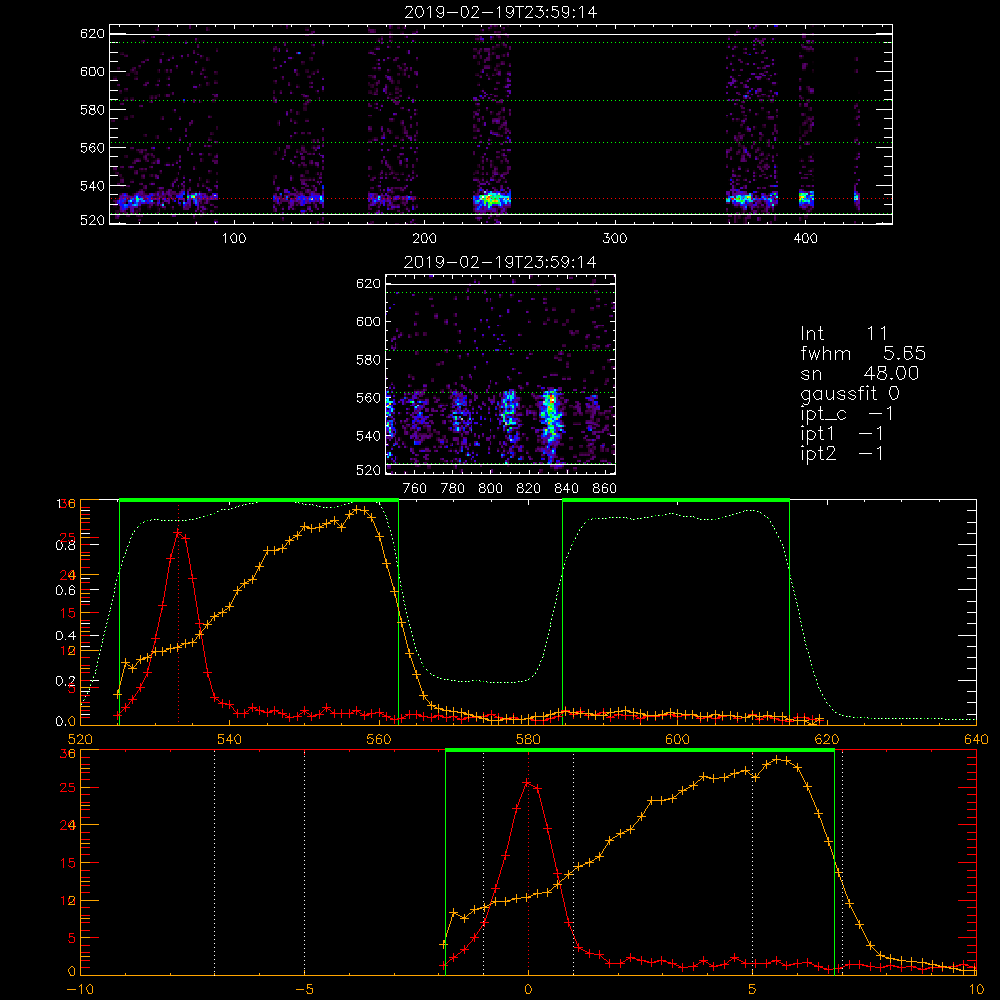Click the top plot's timestamp title
This screenshot has height=1000, width=1000.
pos(501,12)
